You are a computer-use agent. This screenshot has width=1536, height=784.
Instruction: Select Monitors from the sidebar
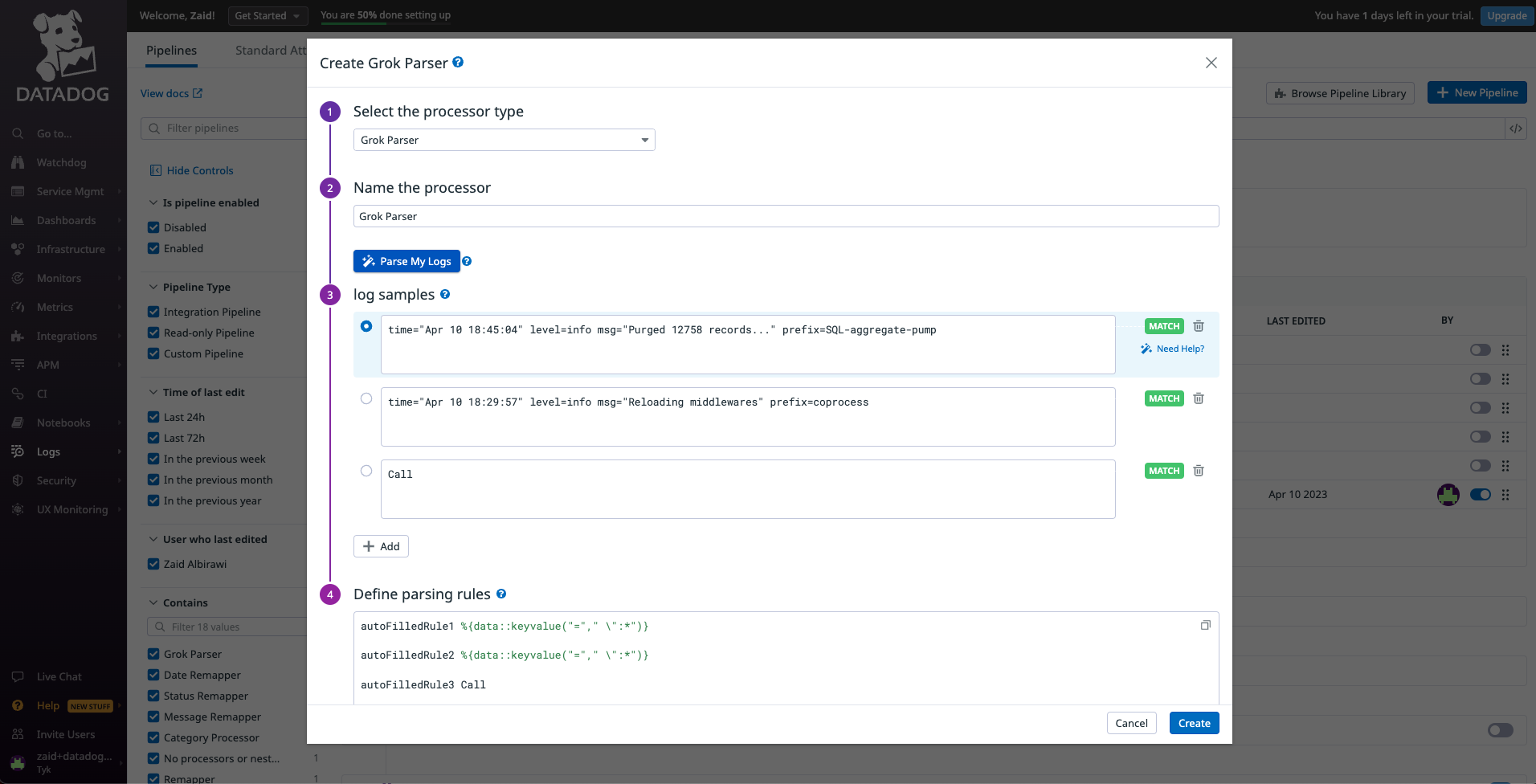point(59,278)
